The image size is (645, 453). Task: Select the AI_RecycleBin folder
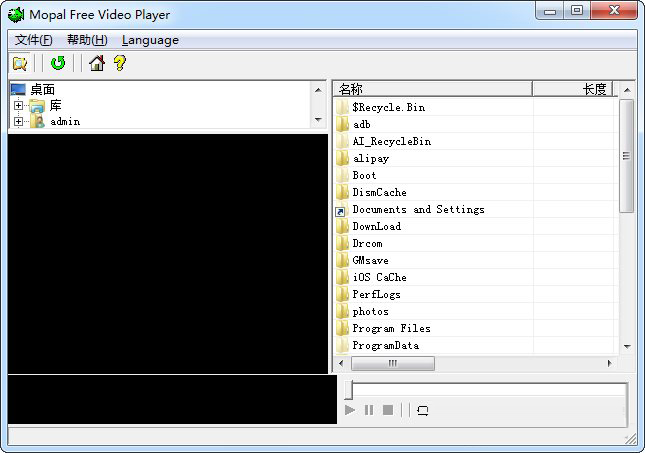[392, 142]
